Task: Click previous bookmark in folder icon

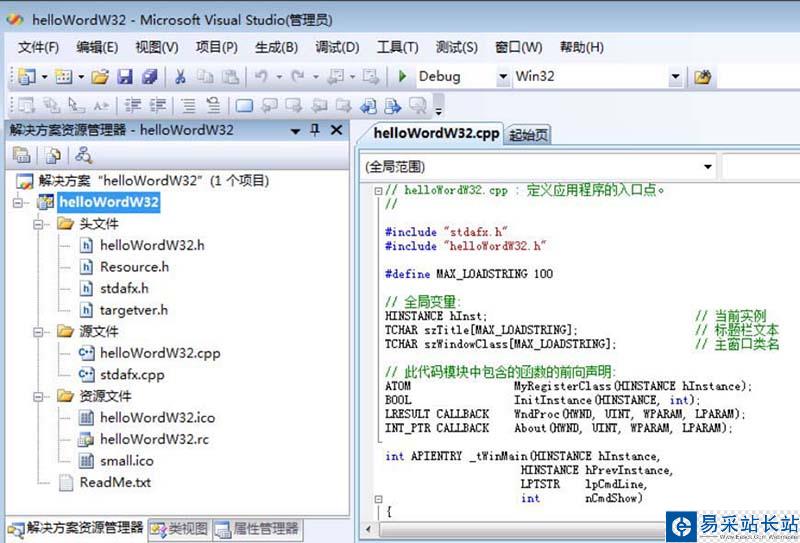Action: coord(319,106)
